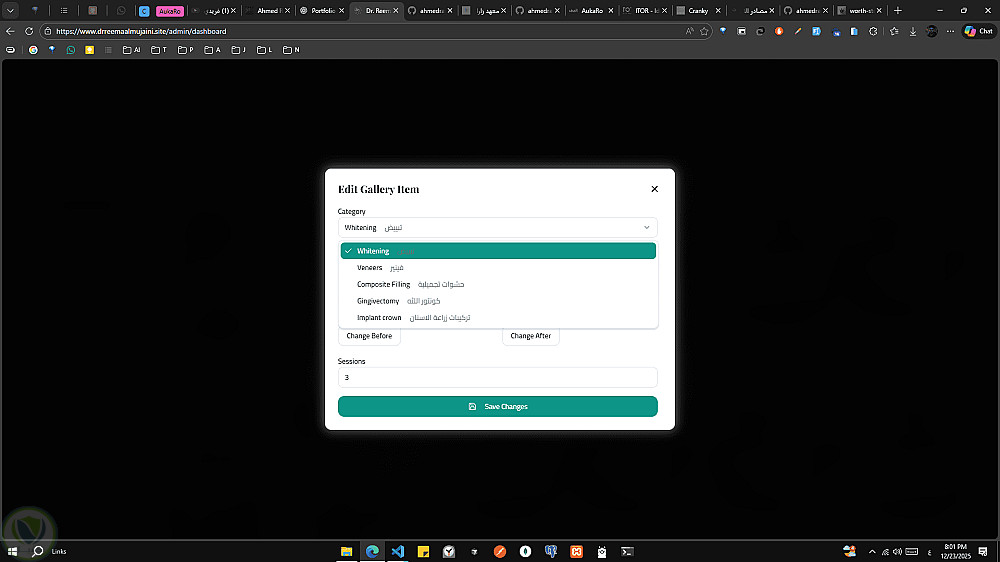Screen dimensions: 1000x562
Task: Open the orange flame extension icon
Action: [x=779, y=31]
